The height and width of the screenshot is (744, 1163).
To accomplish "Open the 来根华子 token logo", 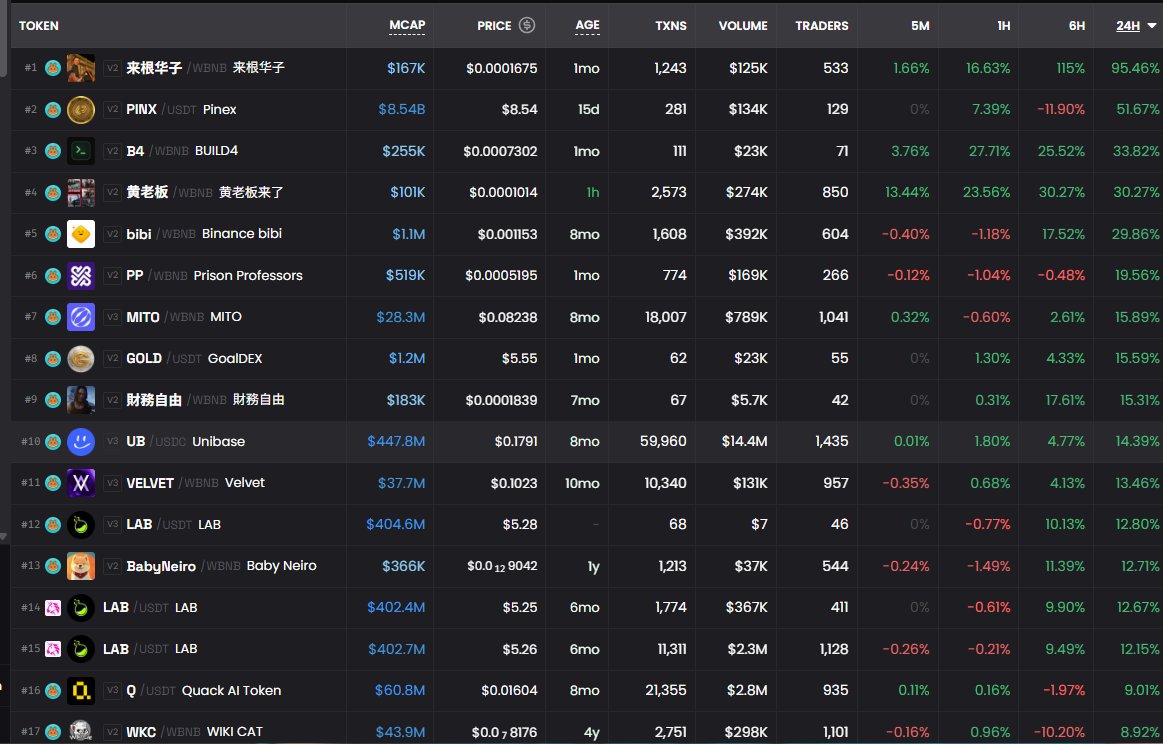I will 81,68.
